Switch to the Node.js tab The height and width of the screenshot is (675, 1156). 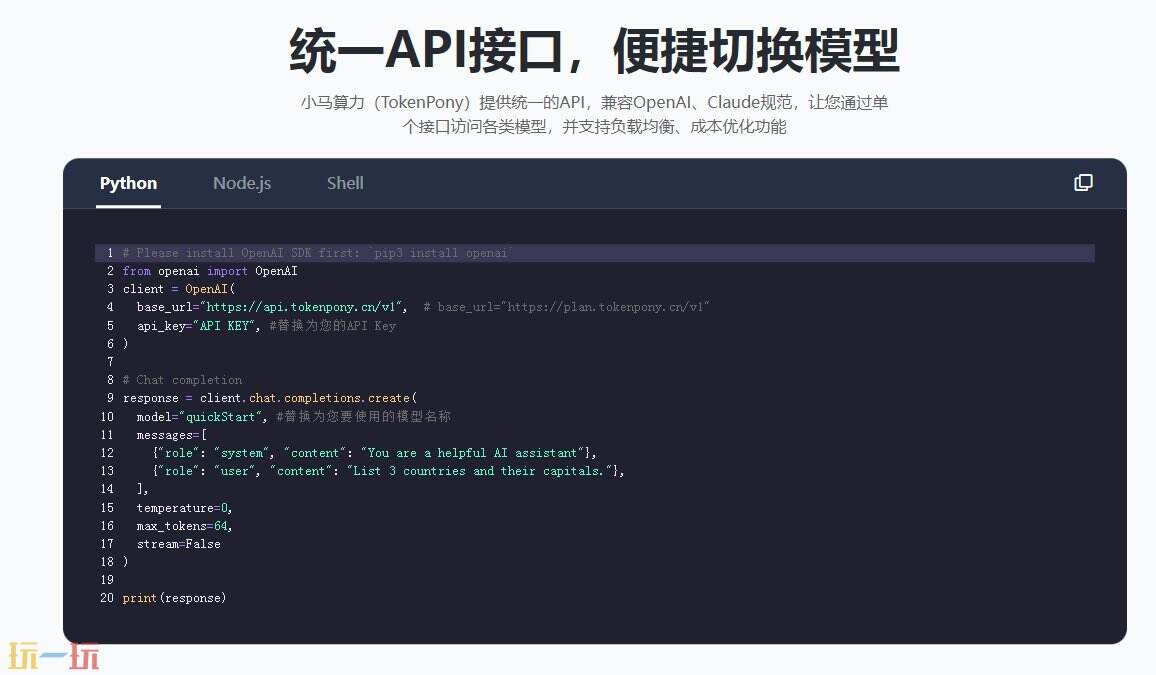pyautogui.click(x=241, y=183)
